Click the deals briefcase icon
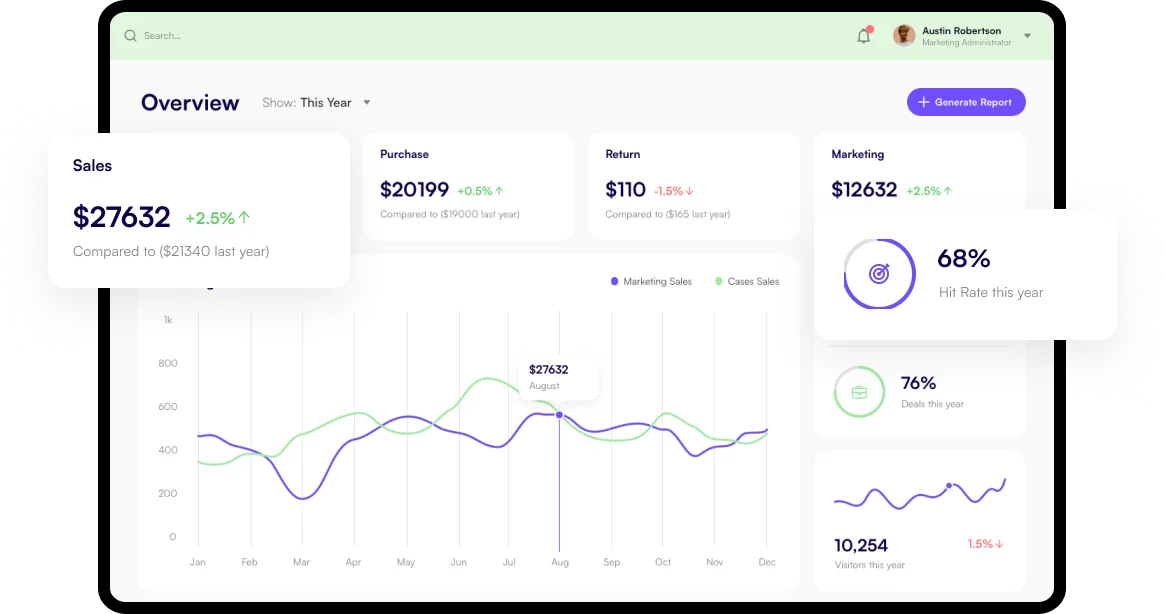The image size is (1165, 614). coord(859,392)
